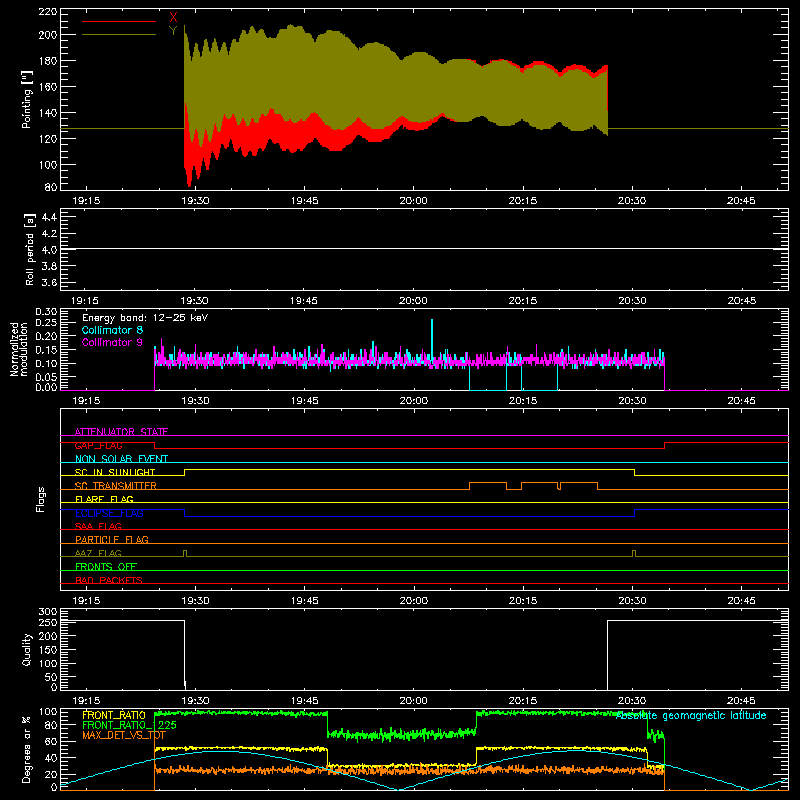Click the '4.4' tick on Roll period axis
This screenshot has width=800, height=800.
coord(49,217)
